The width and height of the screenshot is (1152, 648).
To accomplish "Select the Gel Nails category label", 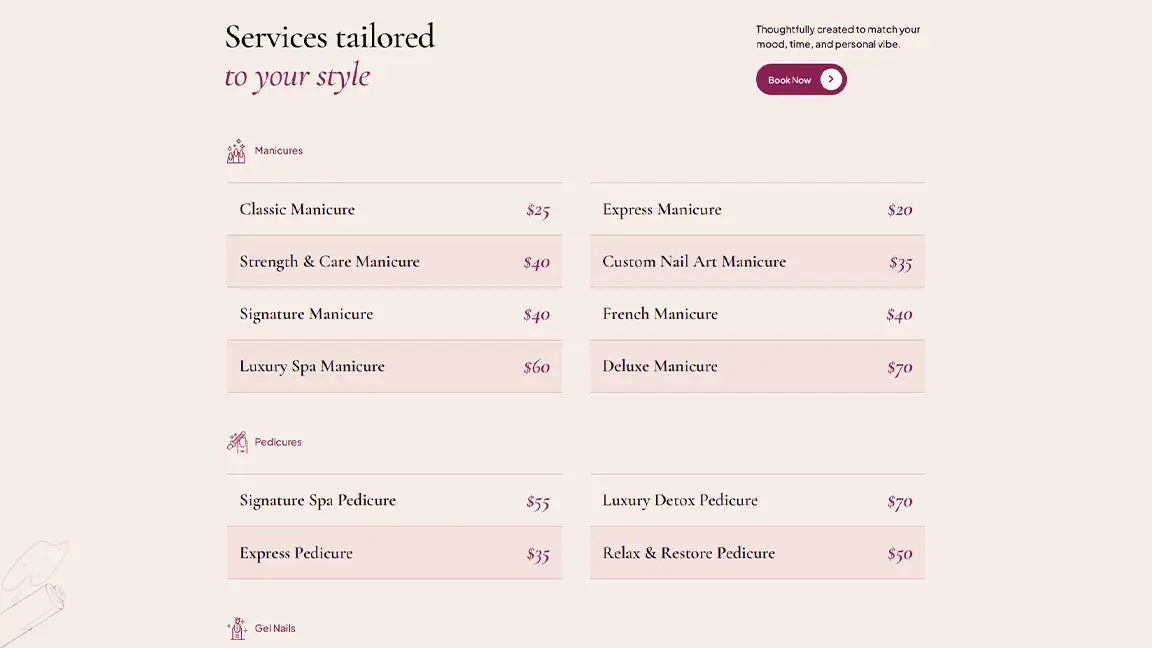I will click(x=275, y=628).
